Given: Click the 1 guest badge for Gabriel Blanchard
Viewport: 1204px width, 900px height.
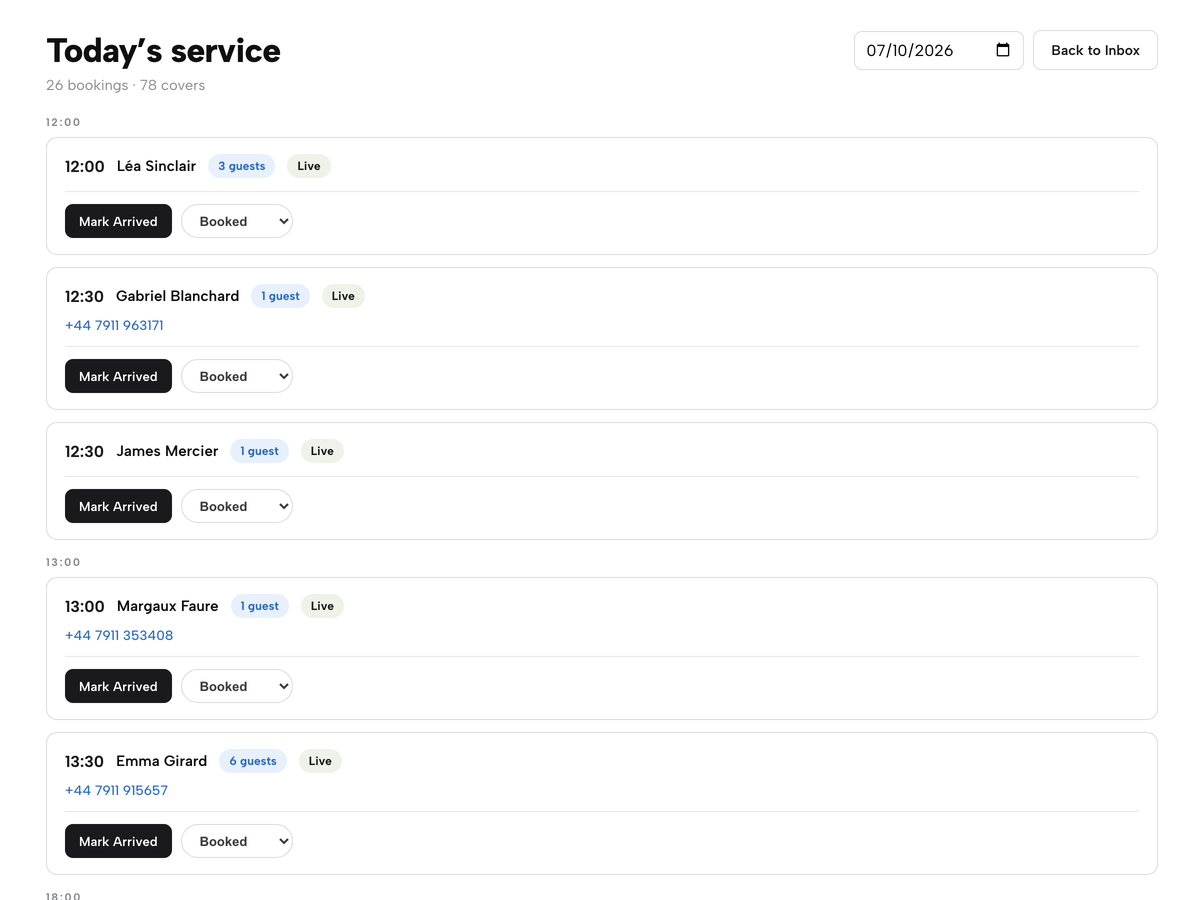Looking at the screenshot, I should tap(281, 296).
